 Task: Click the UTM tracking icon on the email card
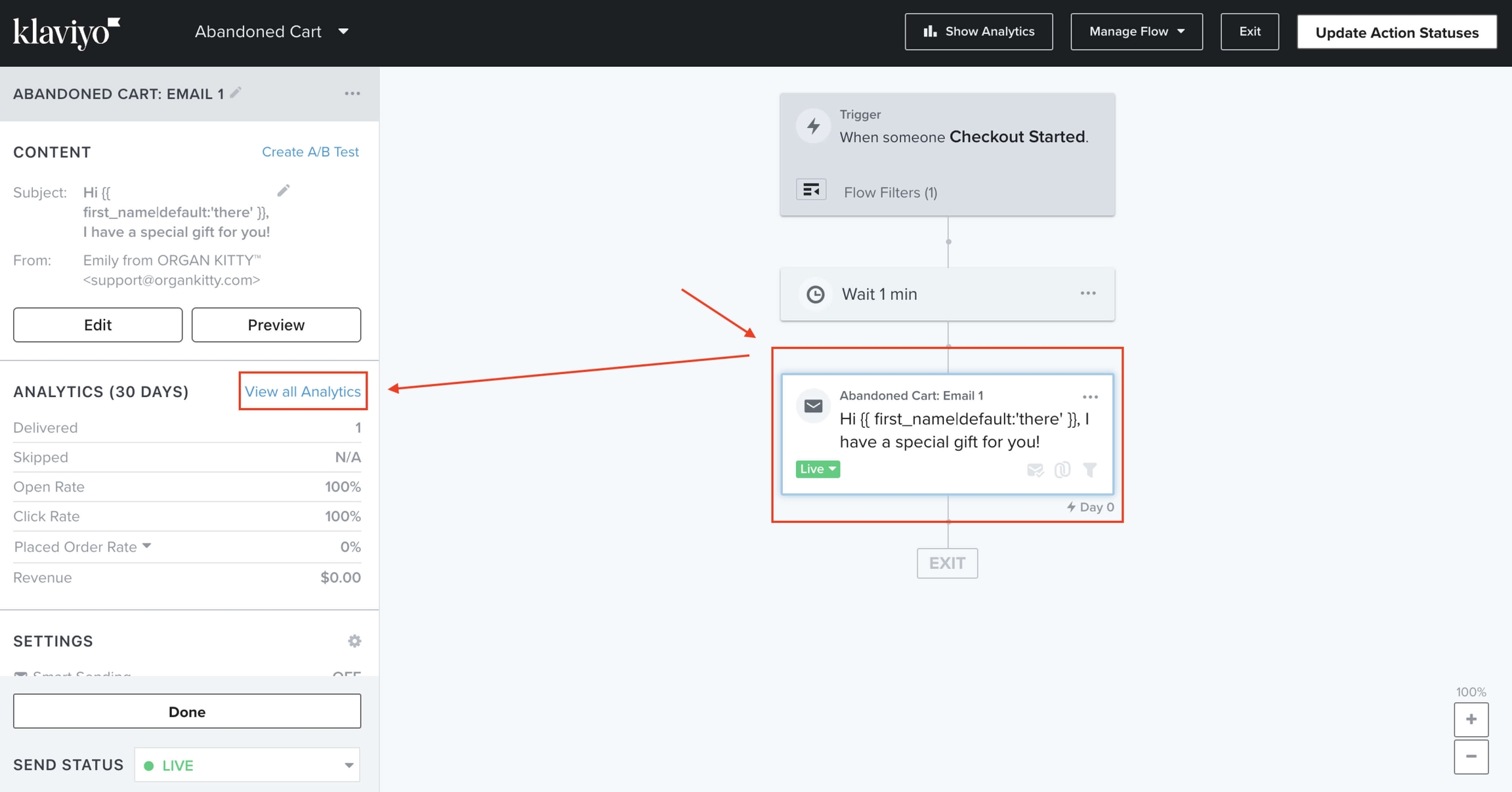pos(1062,470)
